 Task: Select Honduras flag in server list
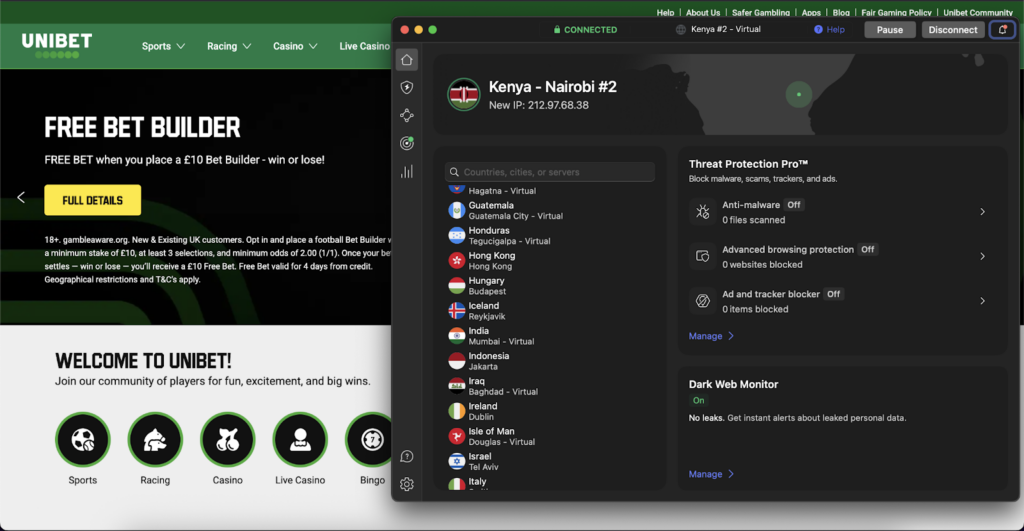point(456,235)
